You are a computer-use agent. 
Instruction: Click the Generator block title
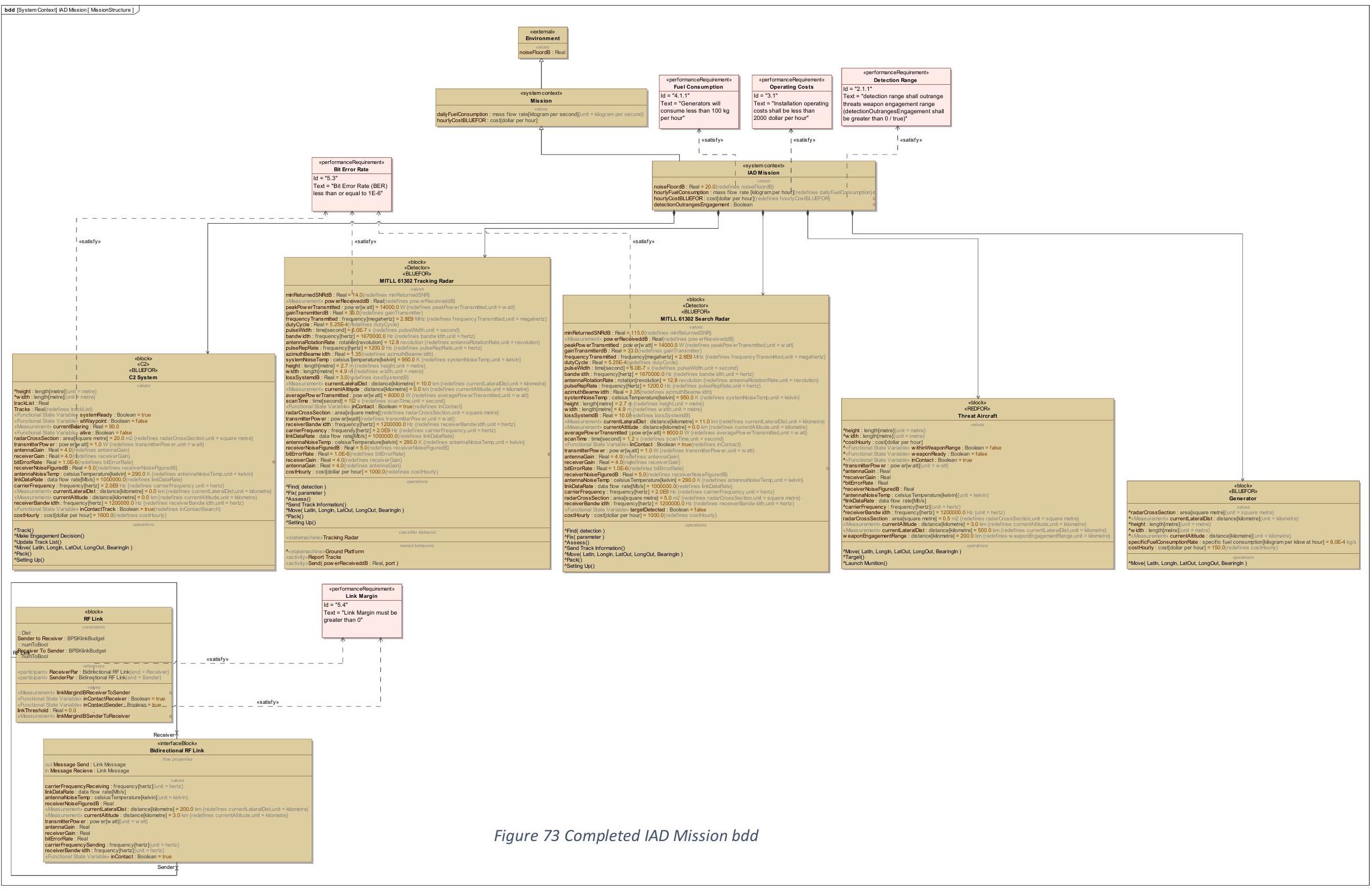coord(1242,498)
